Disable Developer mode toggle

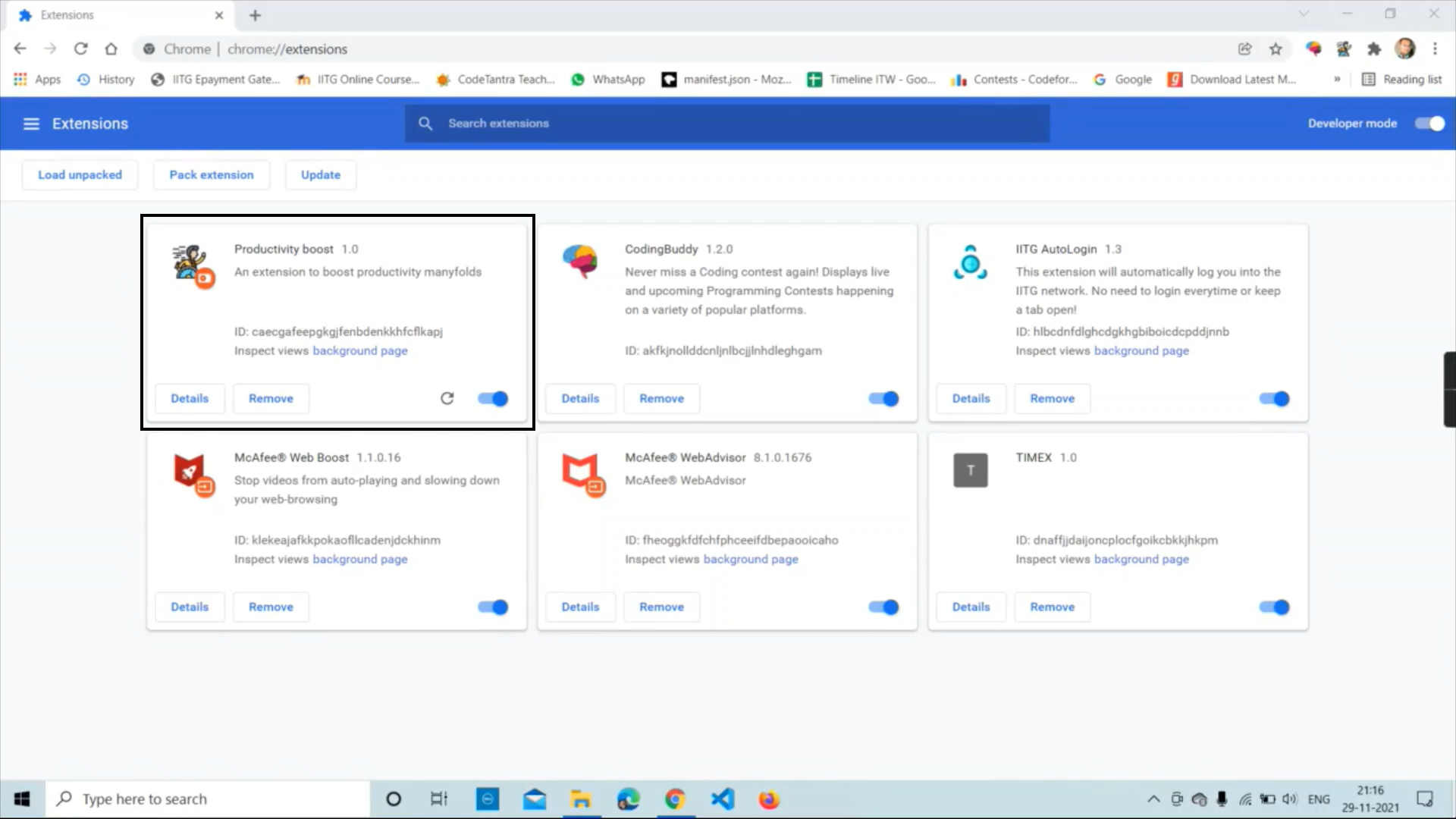1429,124
